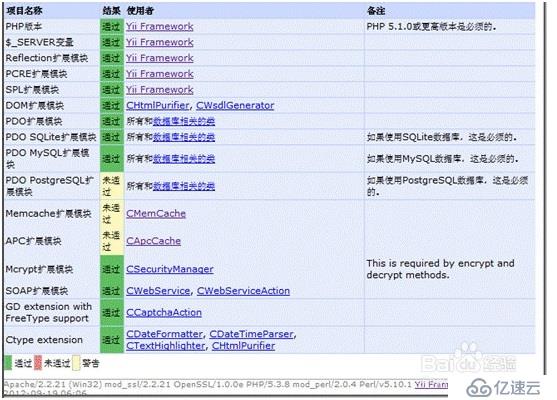Open Yii Framework link in $_SERVER变量 row
The width and height of the screenshot is (557, 400).
pos(159,42)
